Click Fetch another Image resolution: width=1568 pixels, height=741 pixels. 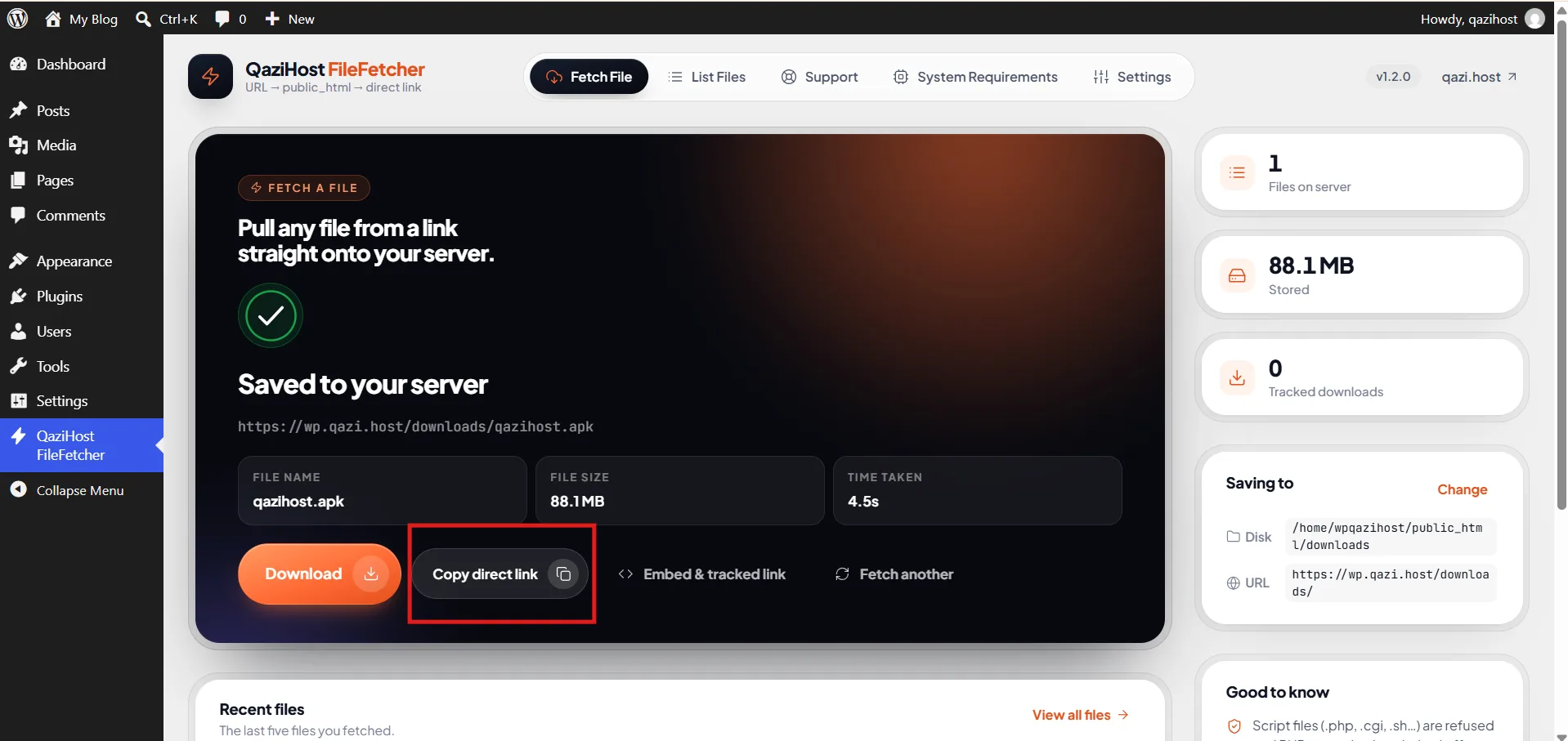(x=894, y=574)
